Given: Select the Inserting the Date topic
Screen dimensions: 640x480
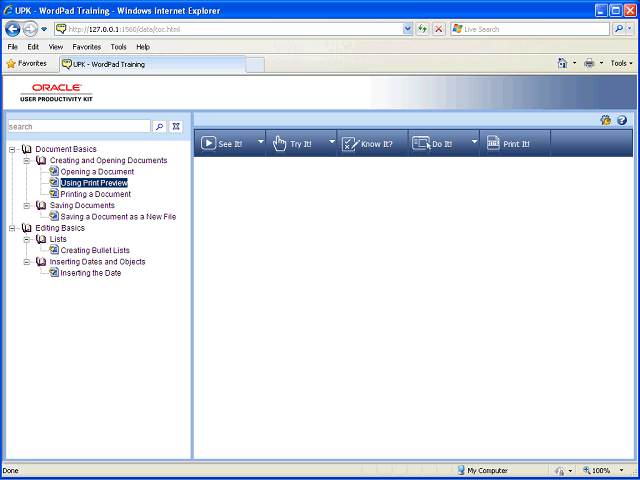Looking at the screenshot, I should (x=91, y=273).
